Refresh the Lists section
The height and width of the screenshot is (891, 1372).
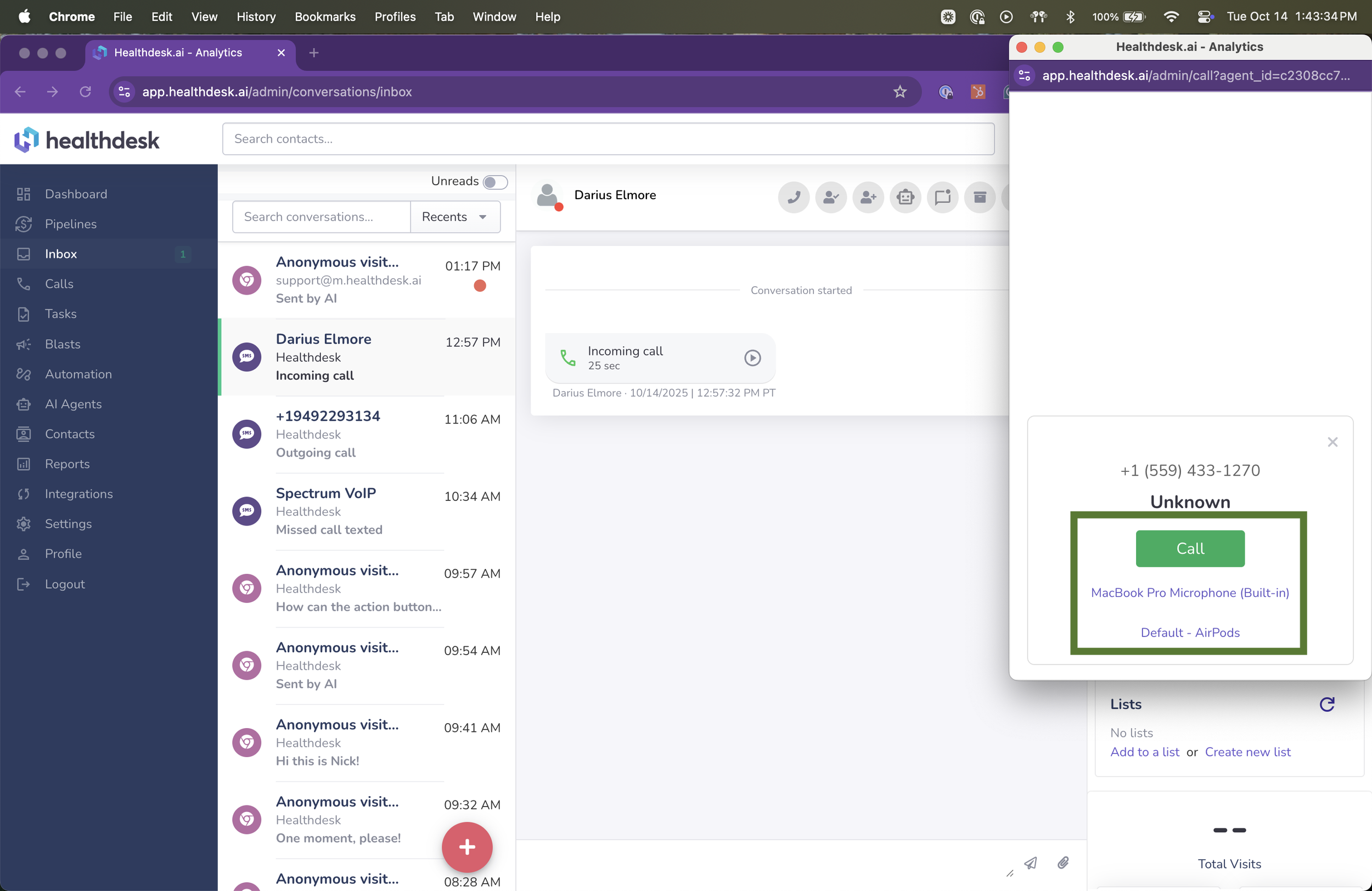(1326, 704)
